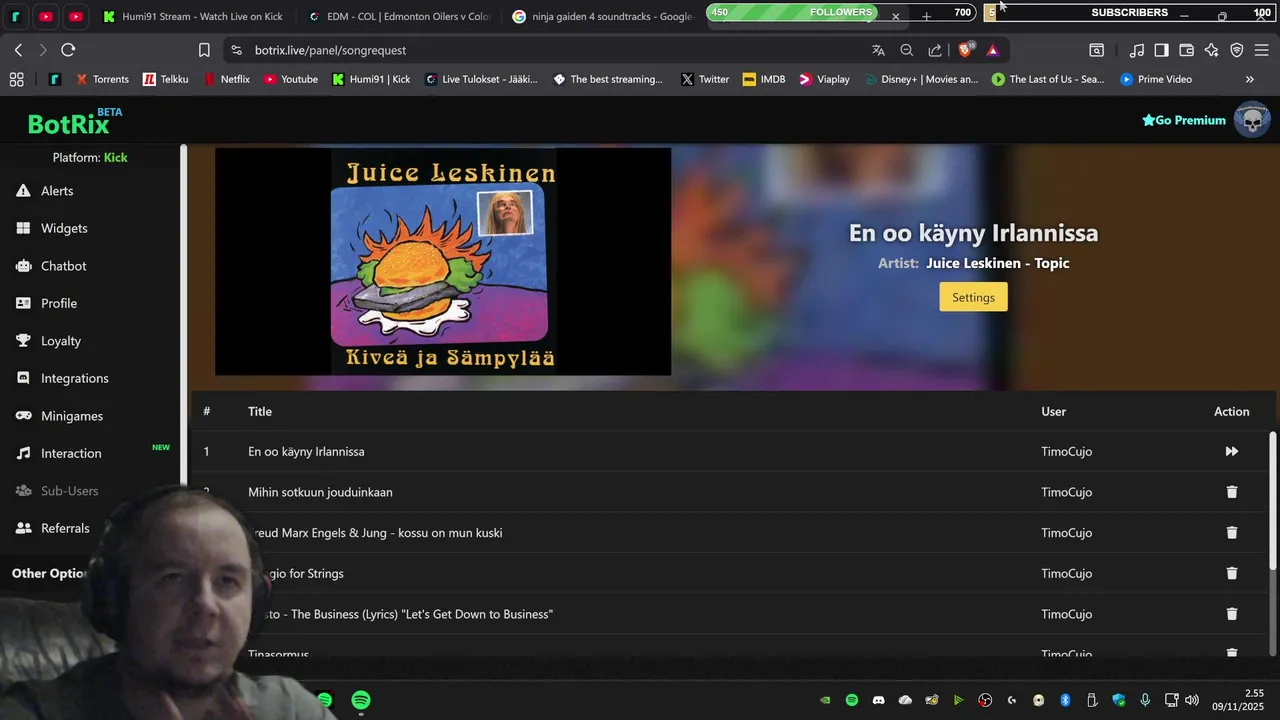
Task: Open Twitter bookmark
Action: click(x=705, y=79)
